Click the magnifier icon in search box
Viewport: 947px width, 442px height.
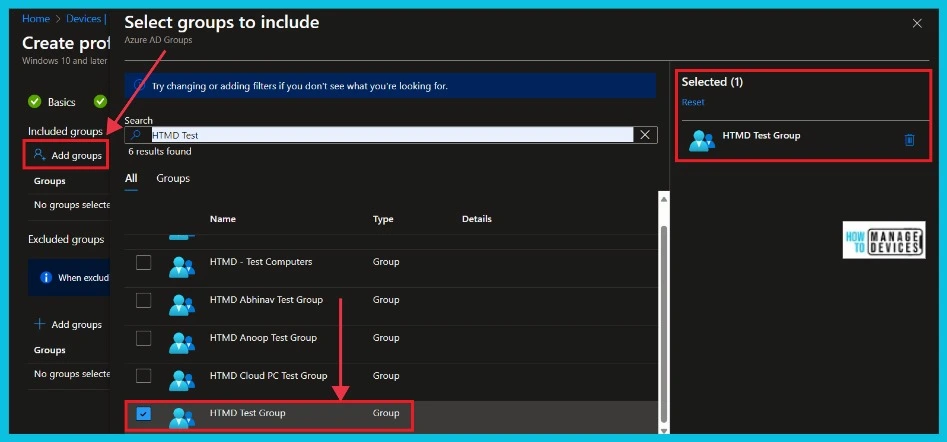tap(135, 135)
